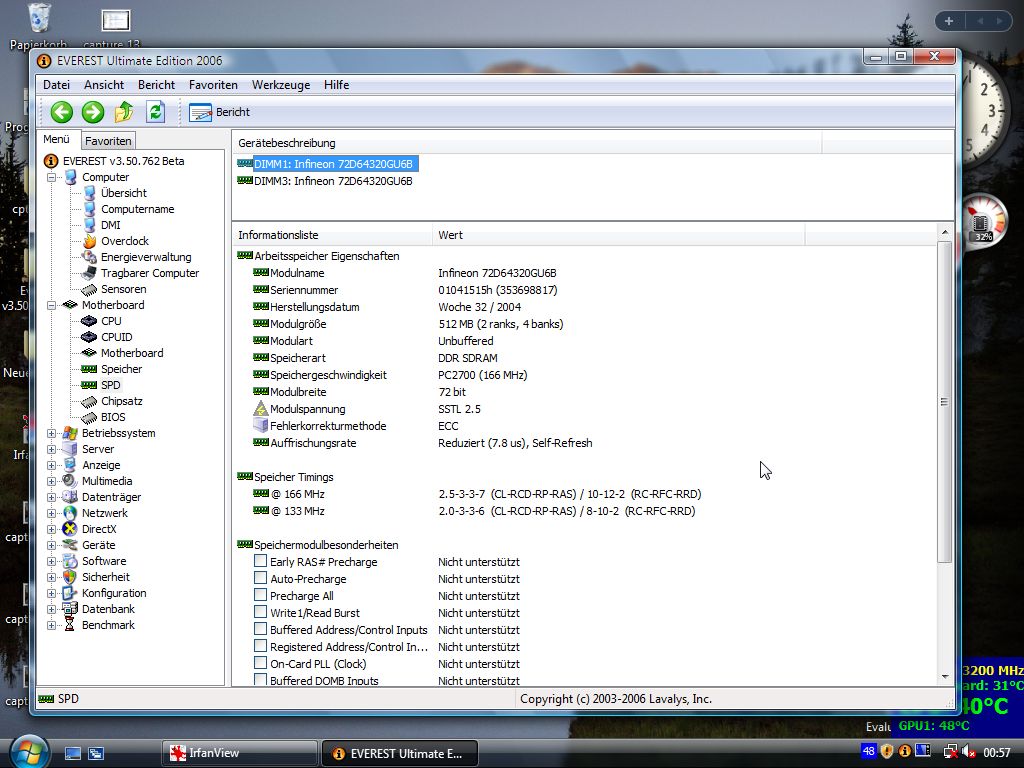Screen dimensions: 1024x768
Task: Click the EVEREST v3.50.762 Beta root icon
Action: [51, 161]
